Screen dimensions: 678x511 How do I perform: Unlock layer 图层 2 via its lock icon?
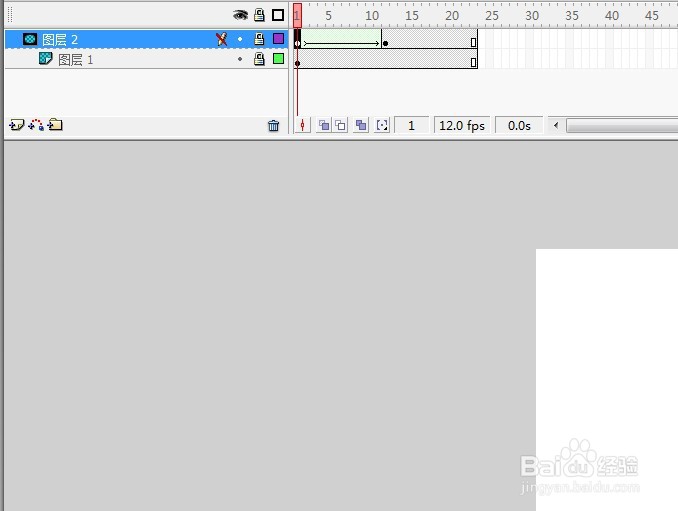[259, 39]
